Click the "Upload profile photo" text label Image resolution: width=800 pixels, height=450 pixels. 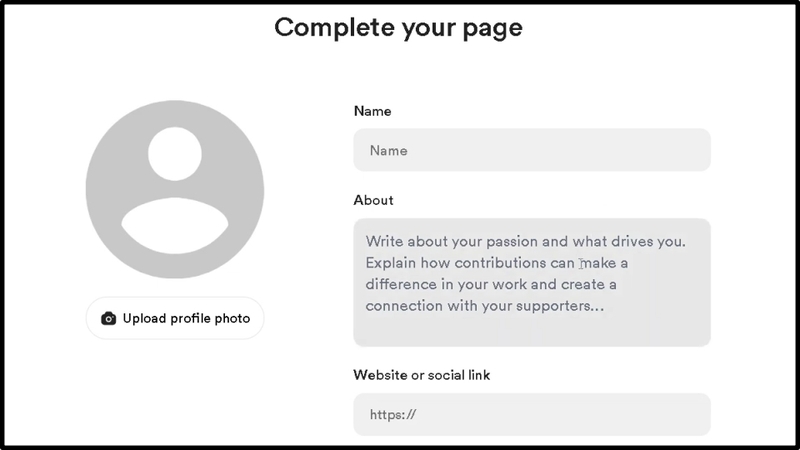pos(185,319)
